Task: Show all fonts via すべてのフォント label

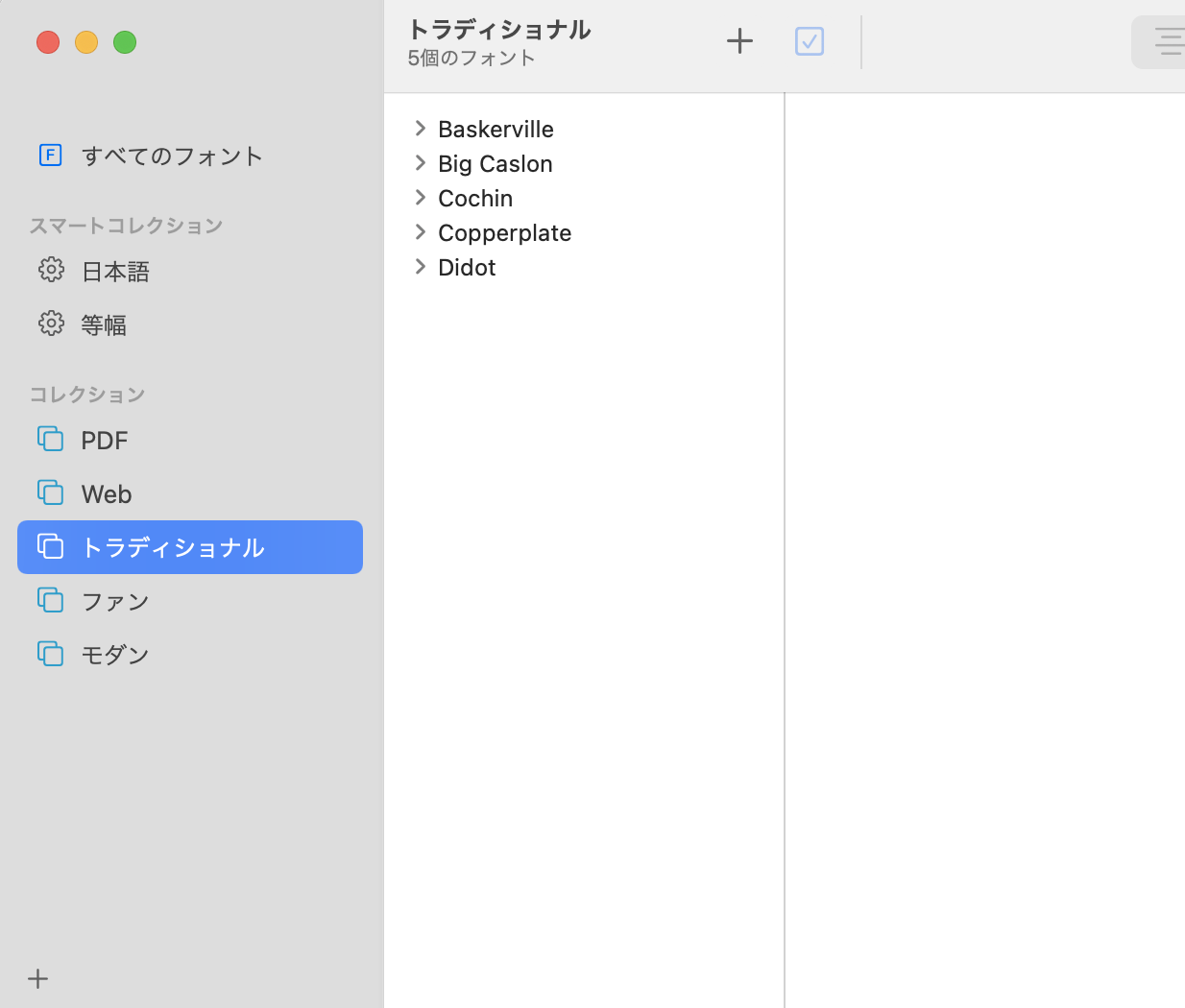Action: pyautogui.click(x=172, y=156)
